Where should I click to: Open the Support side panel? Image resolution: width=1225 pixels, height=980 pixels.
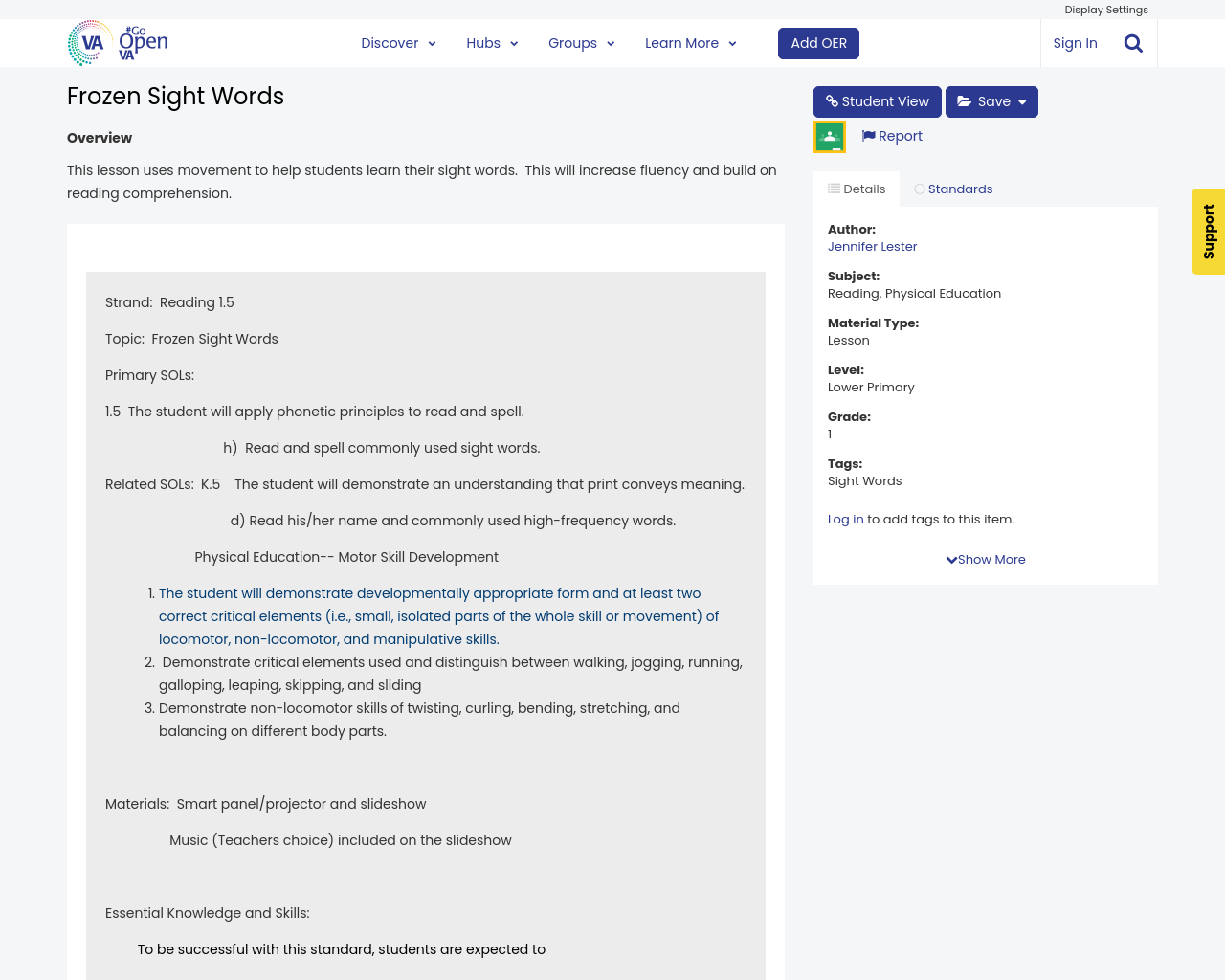coord(1208,232)
